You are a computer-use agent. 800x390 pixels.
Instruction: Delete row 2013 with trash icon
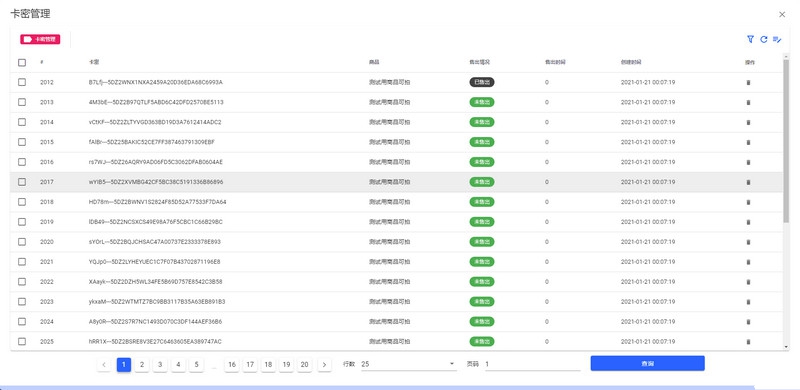tap(748, 102)
